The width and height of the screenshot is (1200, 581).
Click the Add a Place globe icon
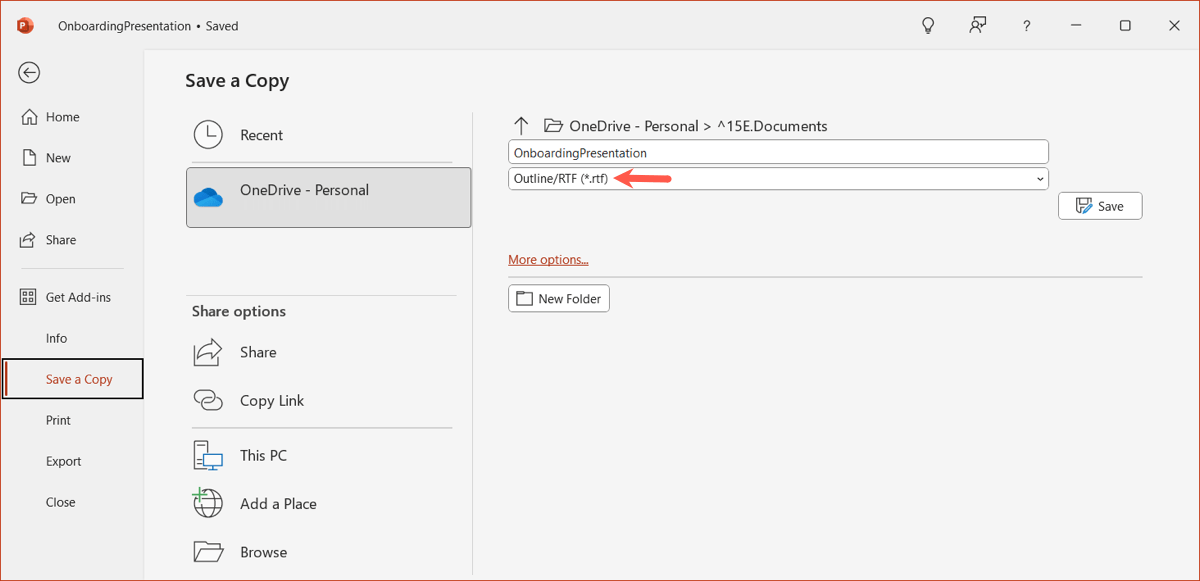point(208,503)
